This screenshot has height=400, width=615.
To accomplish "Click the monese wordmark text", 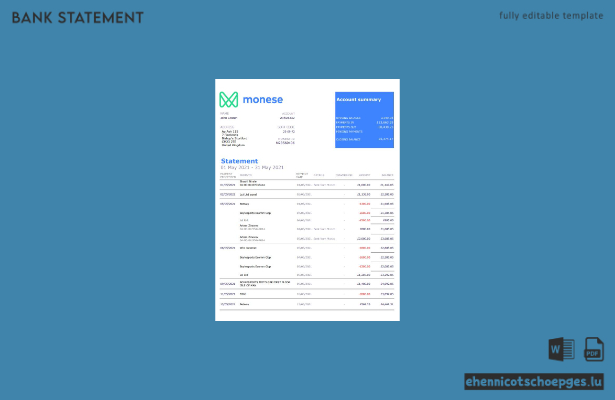I will (x=263, y=100).
